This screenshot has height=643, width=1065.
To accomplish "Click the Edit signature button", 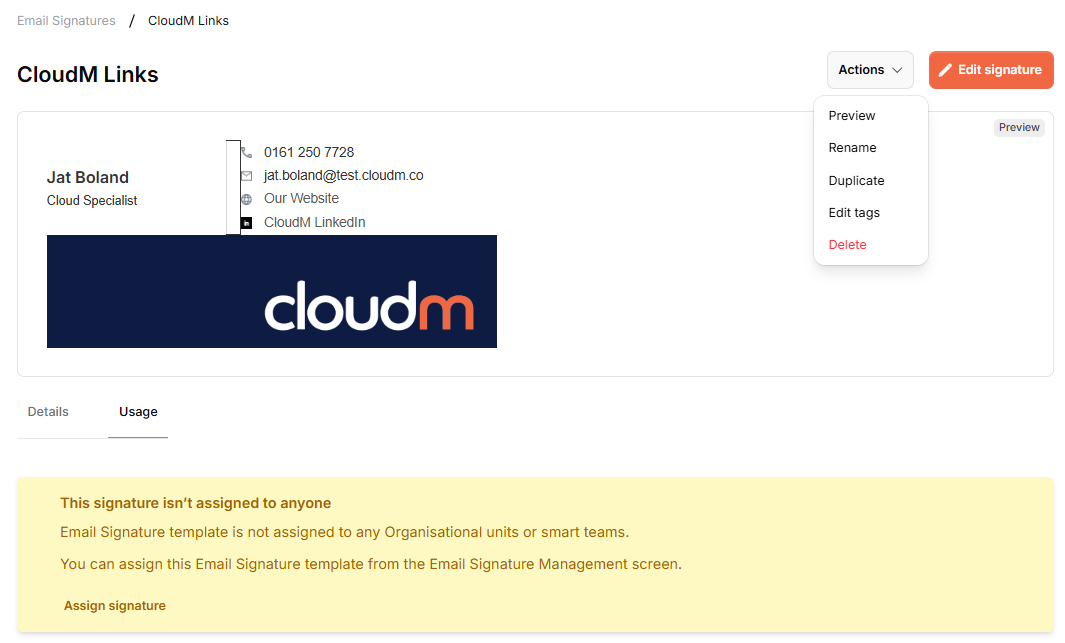I will point(991,70).
